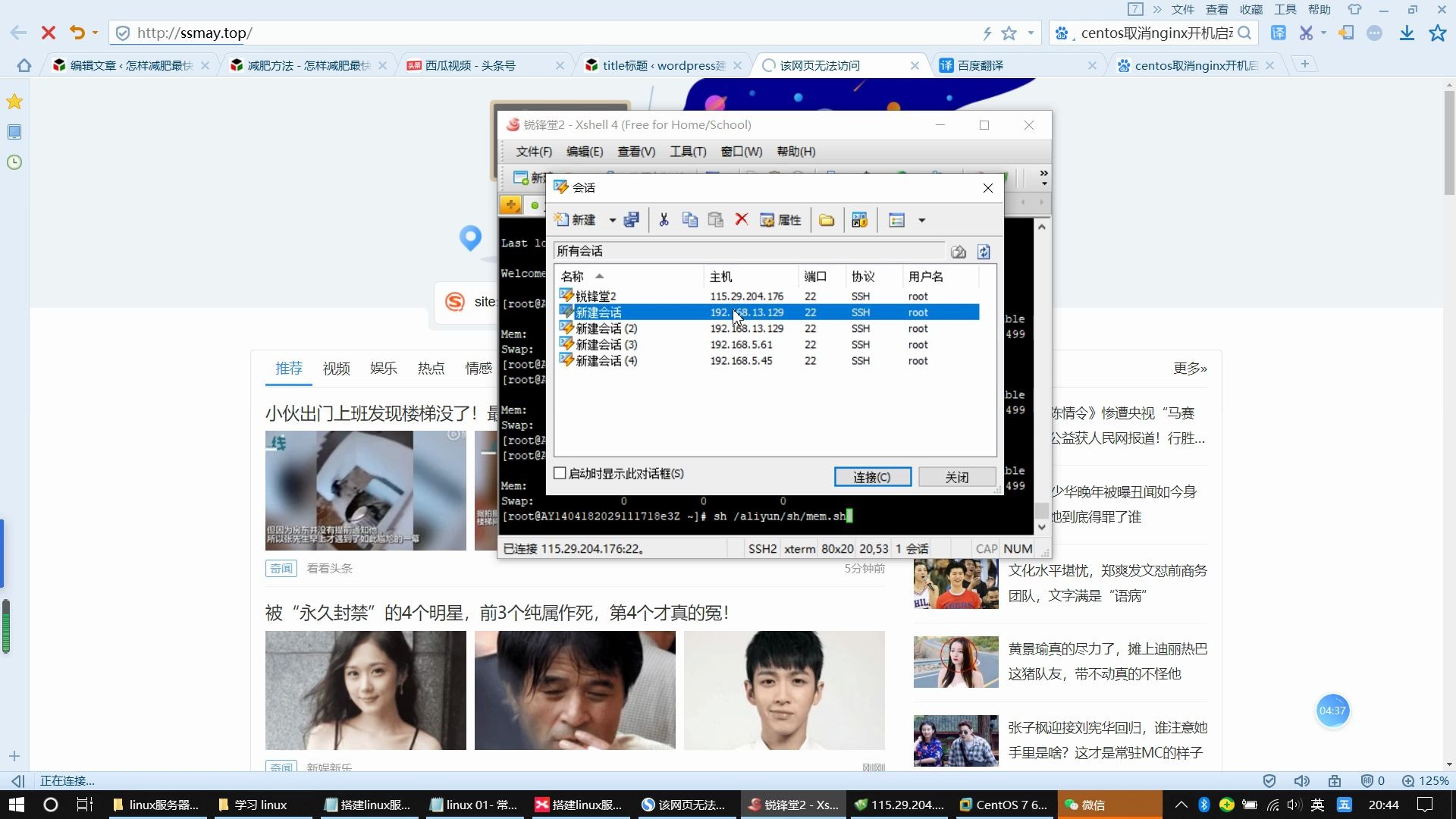The width and height of the screenshot is (1456, 819).
Task: Open 工具 menu in Xshell
Action: (686, 151)
